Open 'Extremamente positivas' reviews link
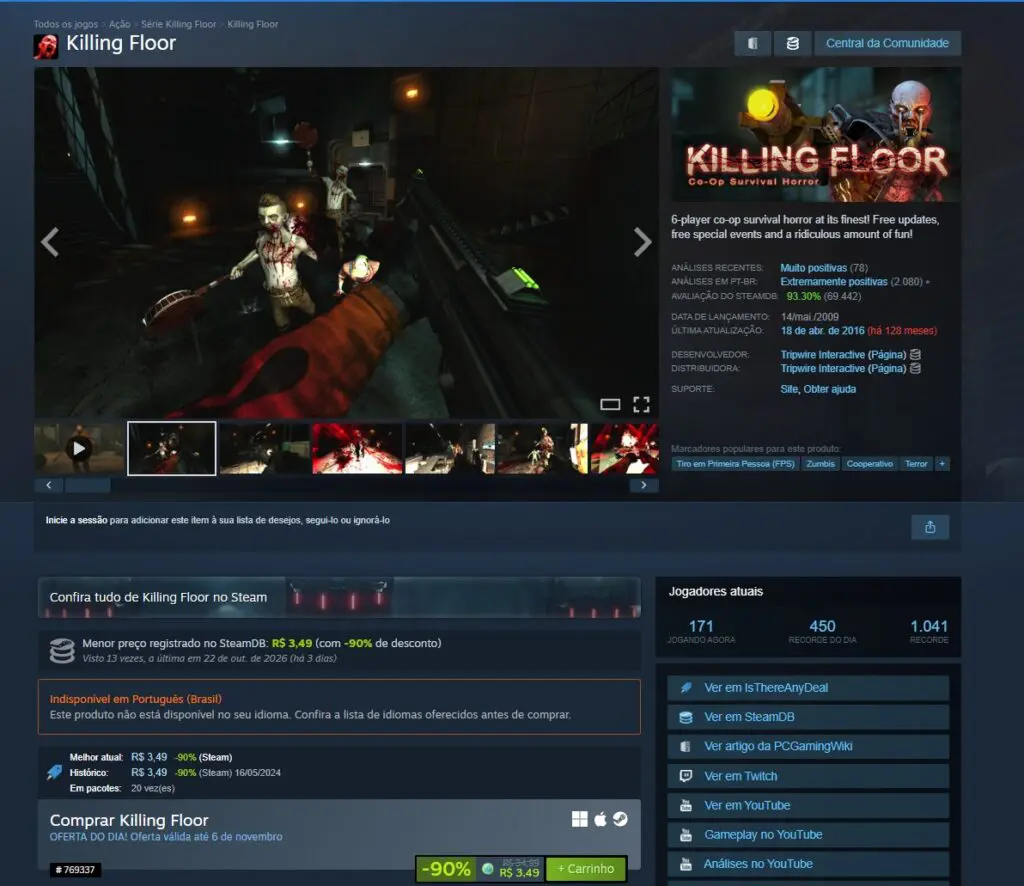This screenshot has height=886, width=1024. tap(833, 282)
